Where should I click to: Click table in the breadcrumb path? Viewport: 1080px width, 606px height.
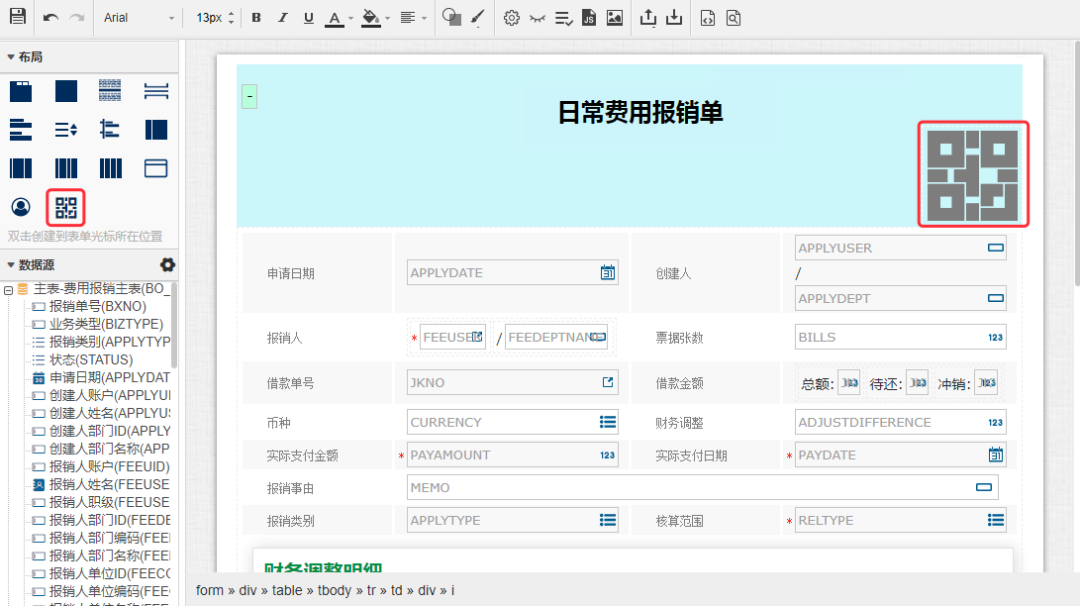click(x=287, y=590)
